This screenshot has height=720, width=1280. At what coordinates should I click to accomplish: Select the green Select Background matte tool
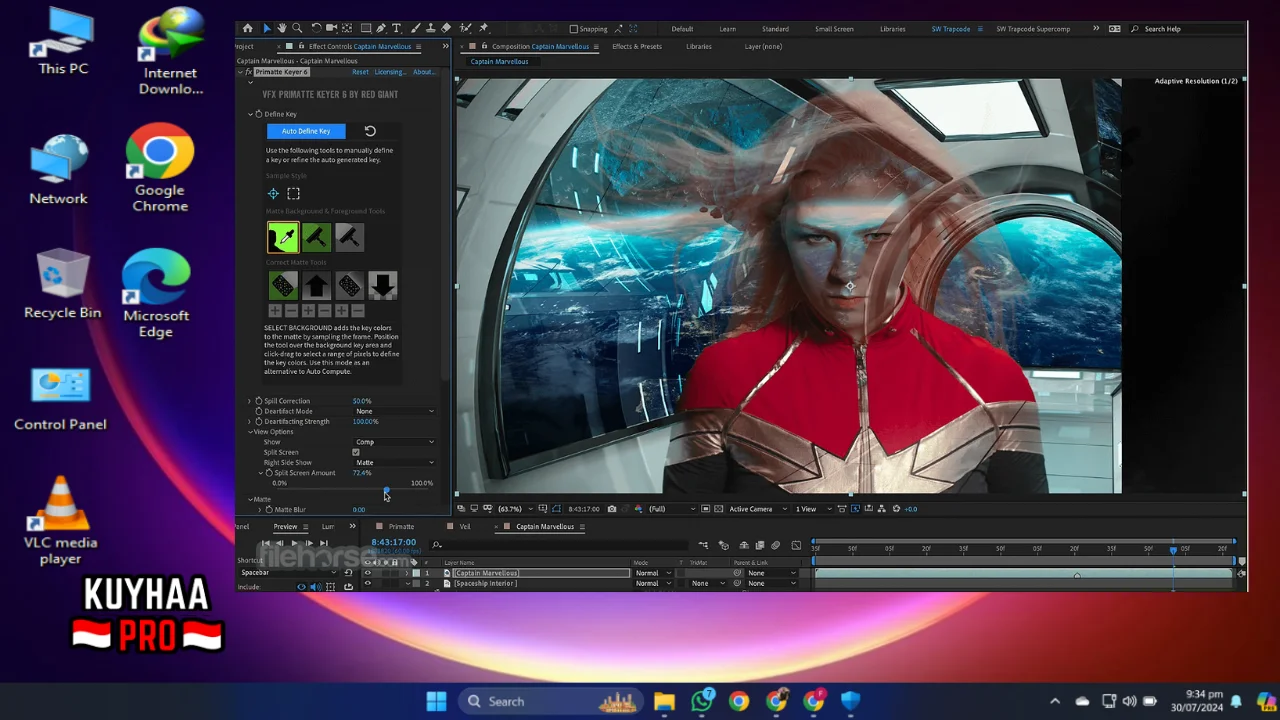click(x=283, y=237)
